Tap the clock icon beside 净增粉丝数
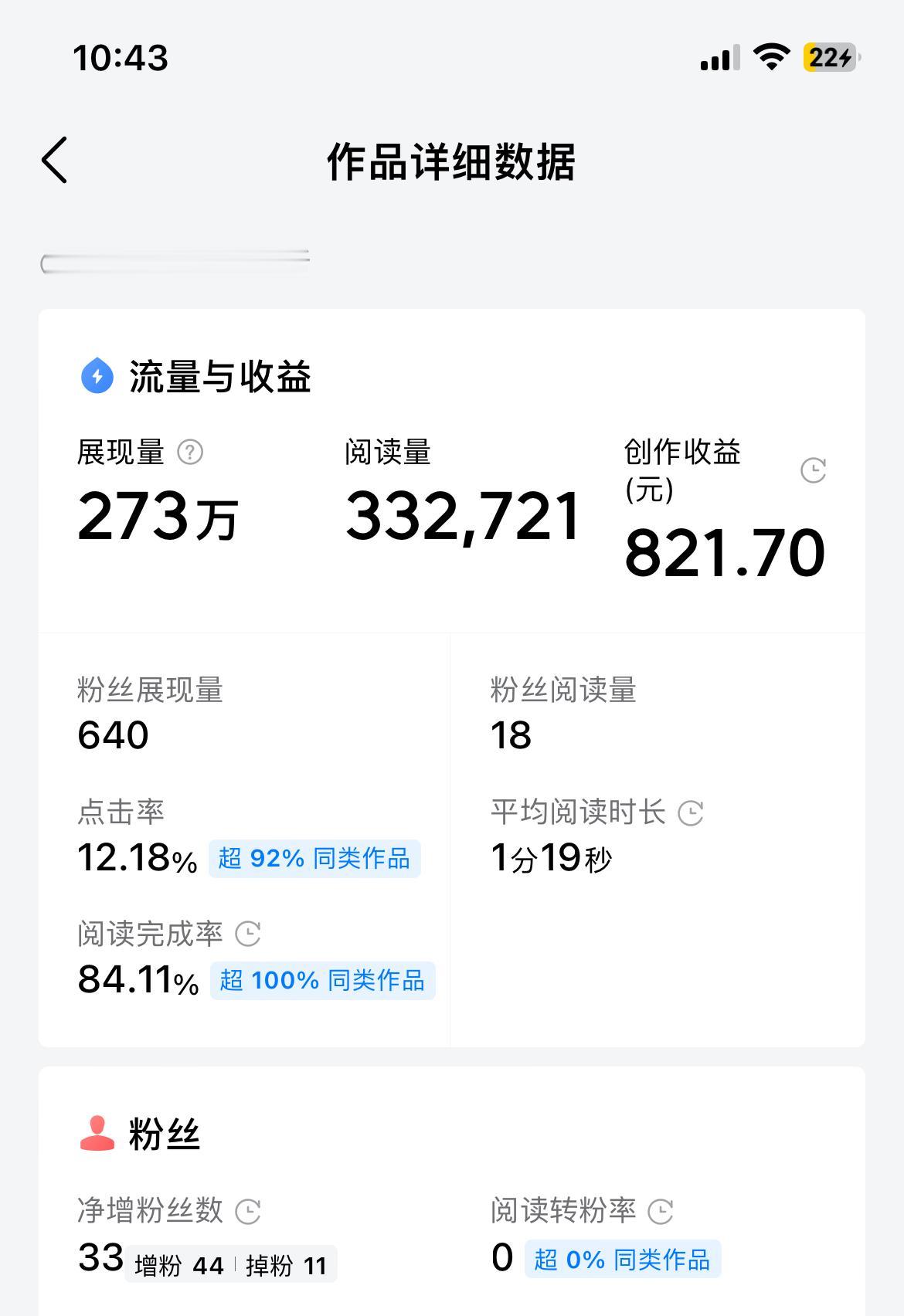Viewport: 904px width, 1316px height. [247, 1211]
